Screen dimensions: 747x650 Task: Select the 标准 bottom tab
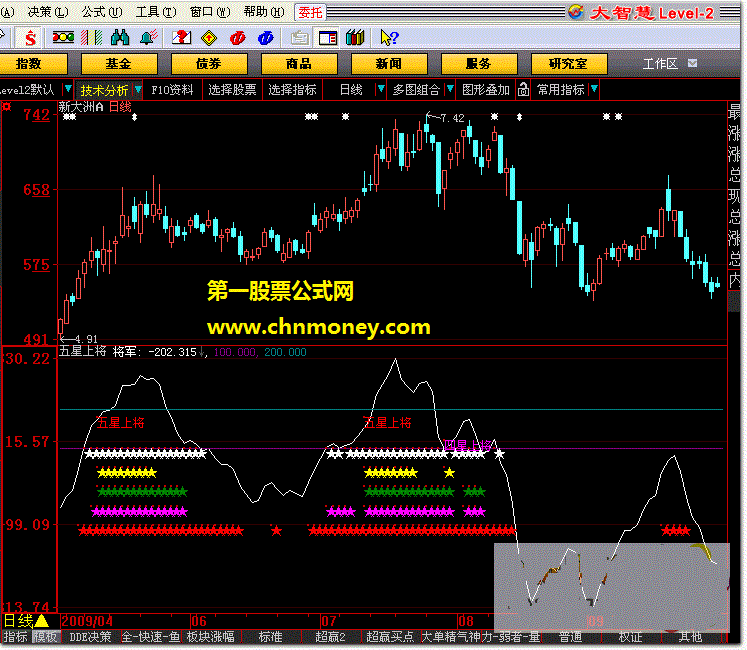click(x=271, y=637)
